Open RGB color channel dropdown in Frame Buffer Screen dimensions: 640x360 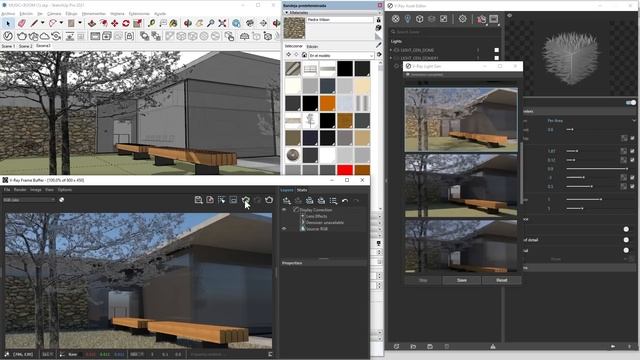[x=29, y=200]
